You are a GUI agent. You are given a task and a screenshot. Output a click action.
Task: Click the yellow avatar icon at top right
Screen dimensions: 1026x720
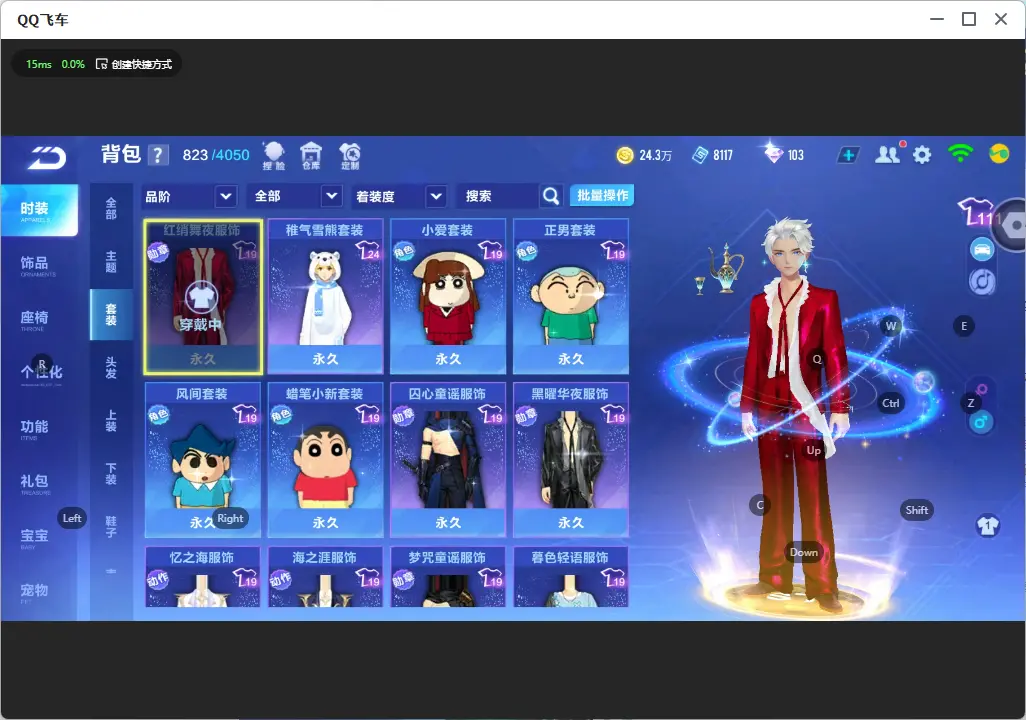pos(999,154)
